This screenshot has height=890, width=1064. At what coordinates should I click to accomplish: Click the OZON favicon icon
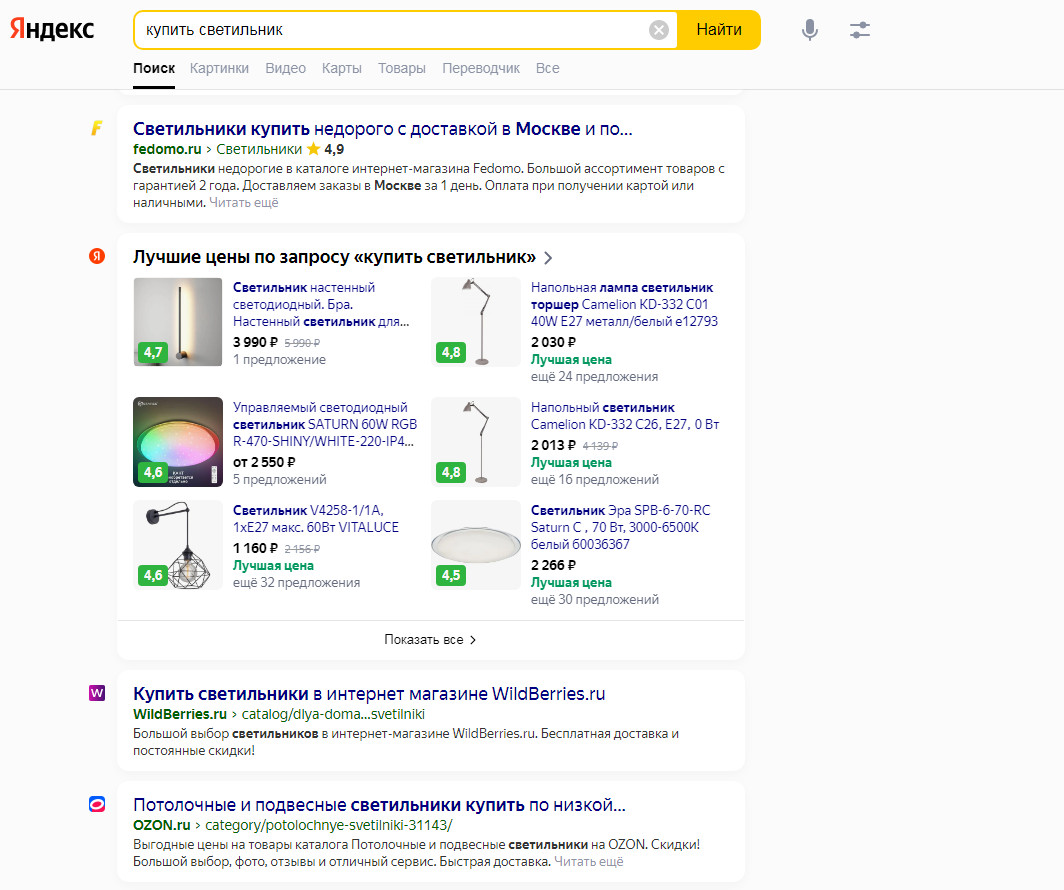pyautogui.click(x=97, y=804)
